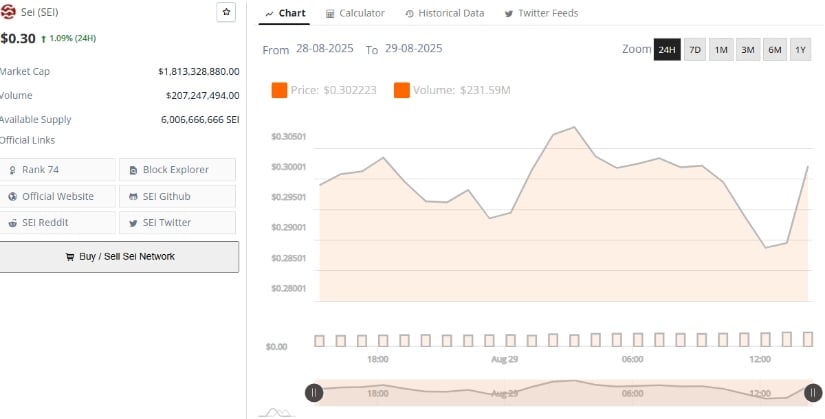Open the SEI Reddit link
The image size is (825, 419).
(57, 223)
